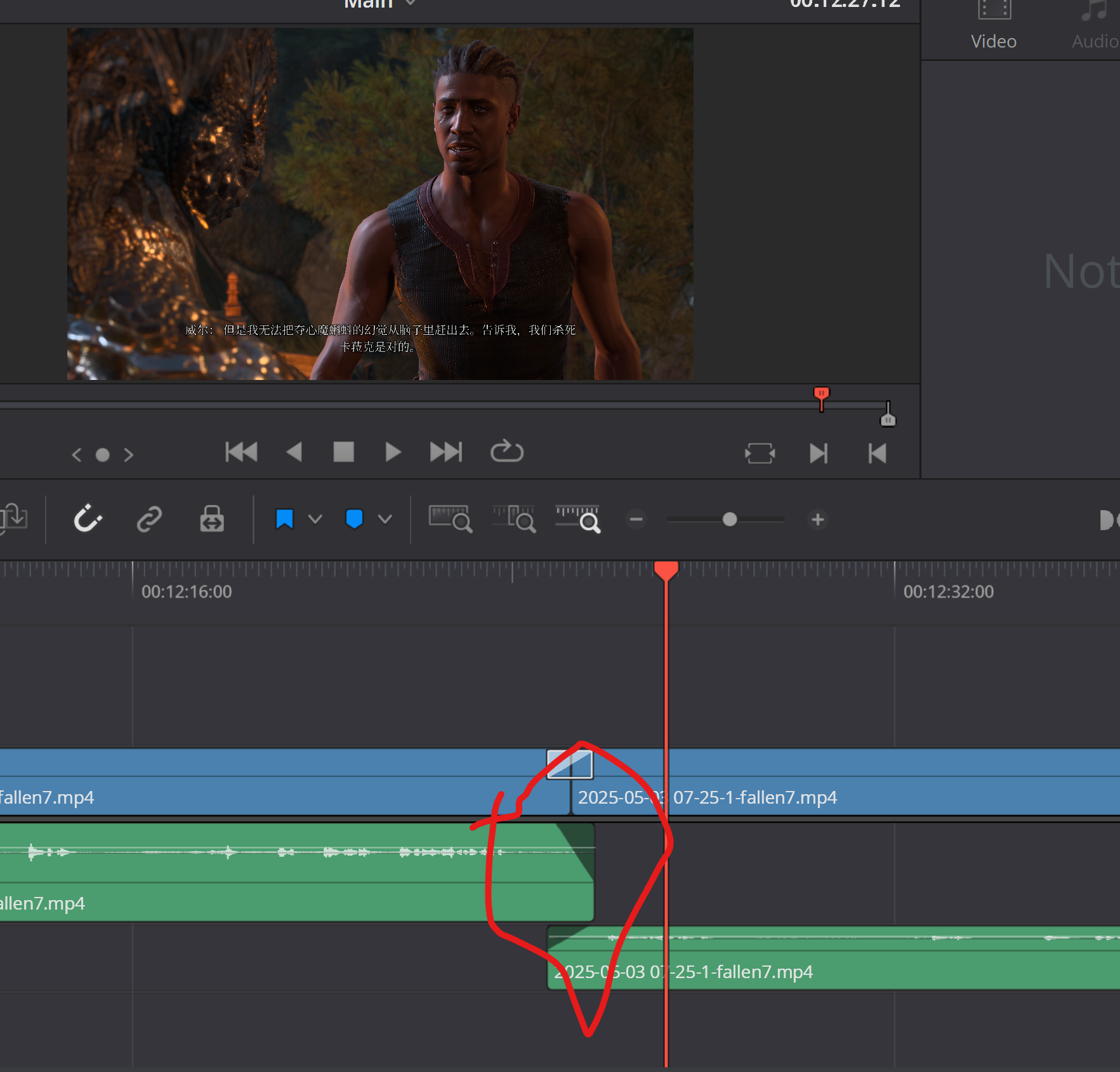Click the video preview frame
This screenshot has width=1120, height=1072.
[380, 204]
